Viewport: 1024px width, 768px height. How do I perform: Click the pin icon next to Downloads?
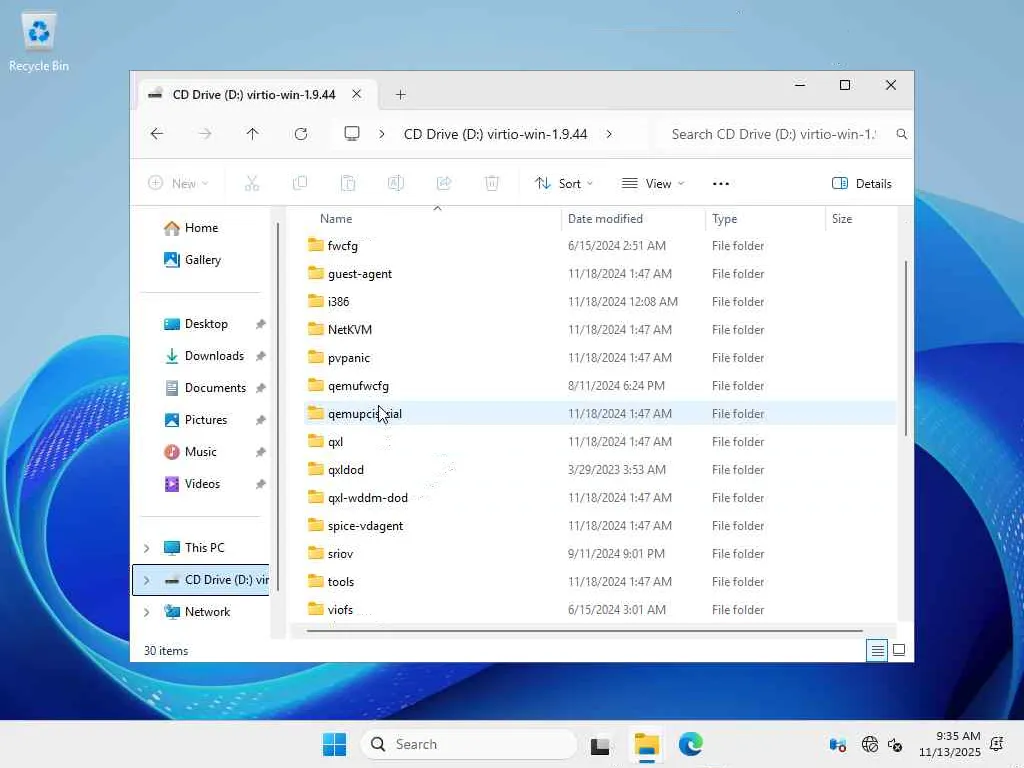261,356
